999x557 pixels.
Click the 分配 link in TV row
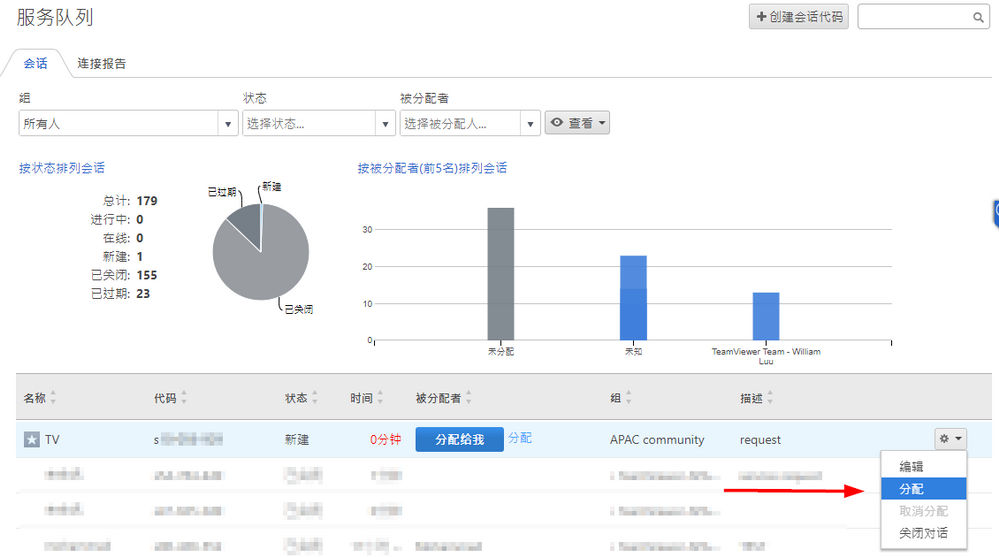(520, 438)
